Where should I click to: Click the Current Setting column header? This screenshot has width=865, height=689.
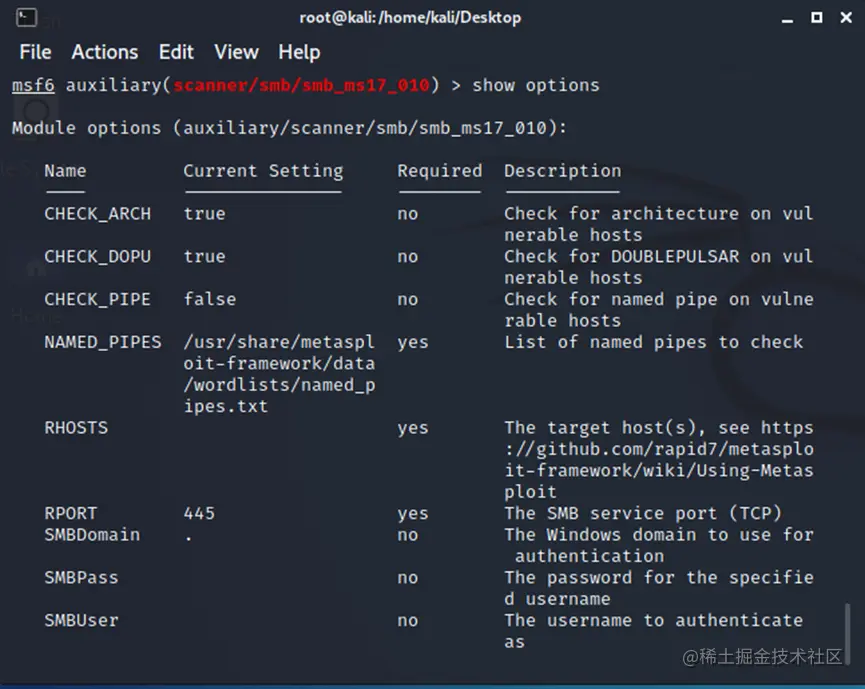click(x=263, y=171)
